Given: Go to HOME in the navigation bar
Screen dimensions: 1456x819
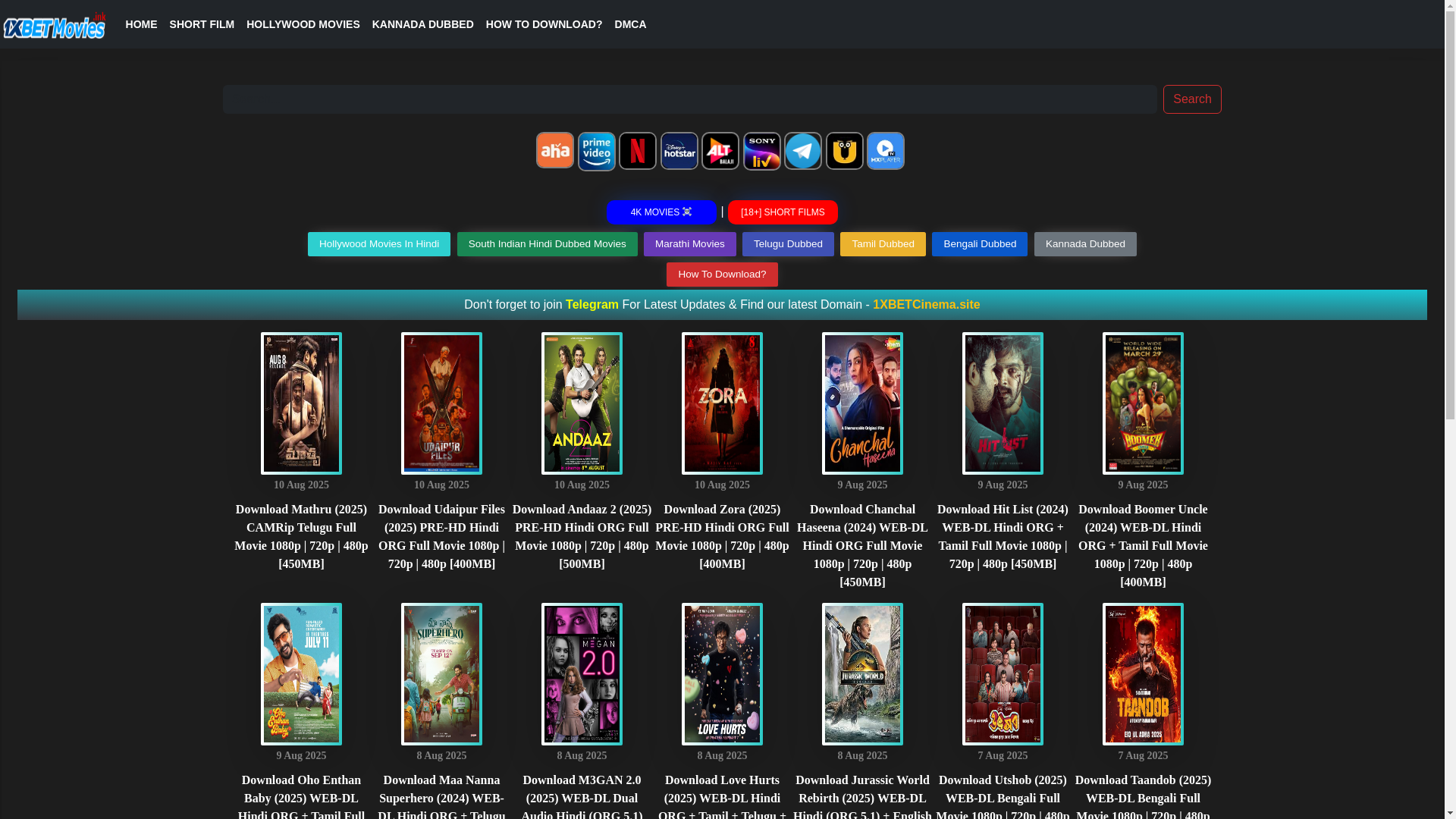Looking at the screenshot, I should pyautogui.click(x=141, y=24).
